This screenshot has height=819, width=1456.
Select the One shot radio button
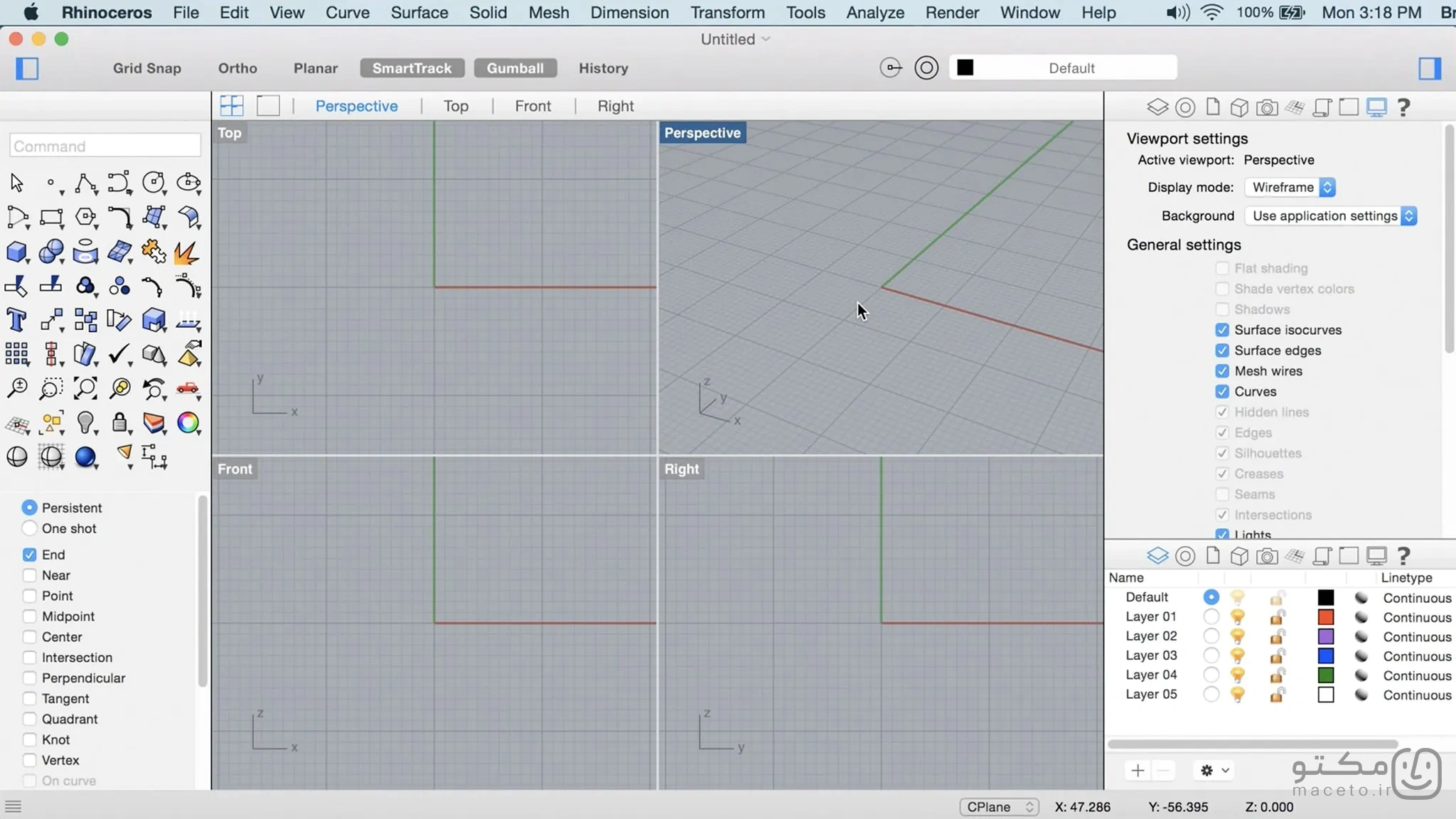(29, 528)
